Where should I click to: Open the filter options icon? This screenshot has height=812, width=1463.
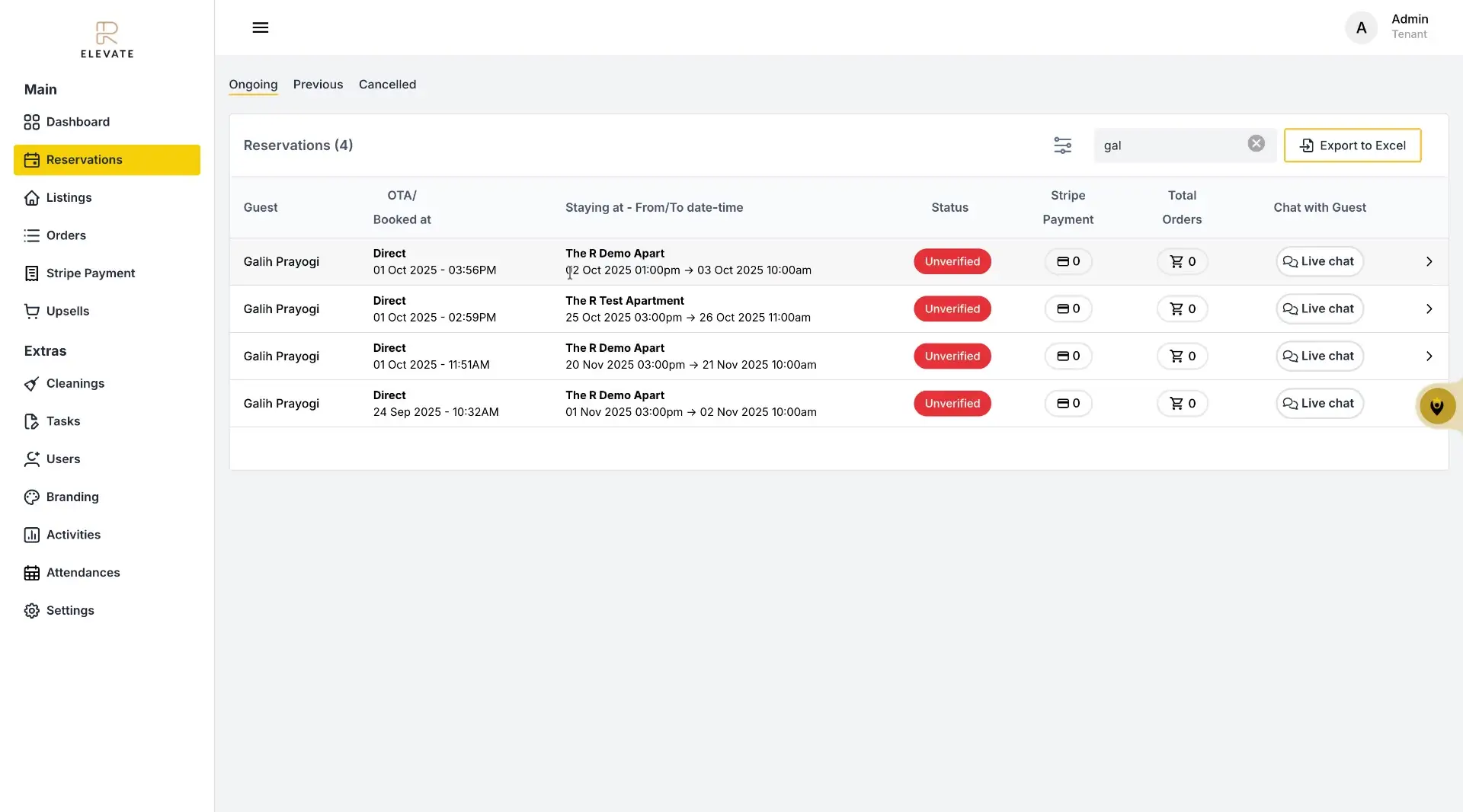coord(1062,145)
